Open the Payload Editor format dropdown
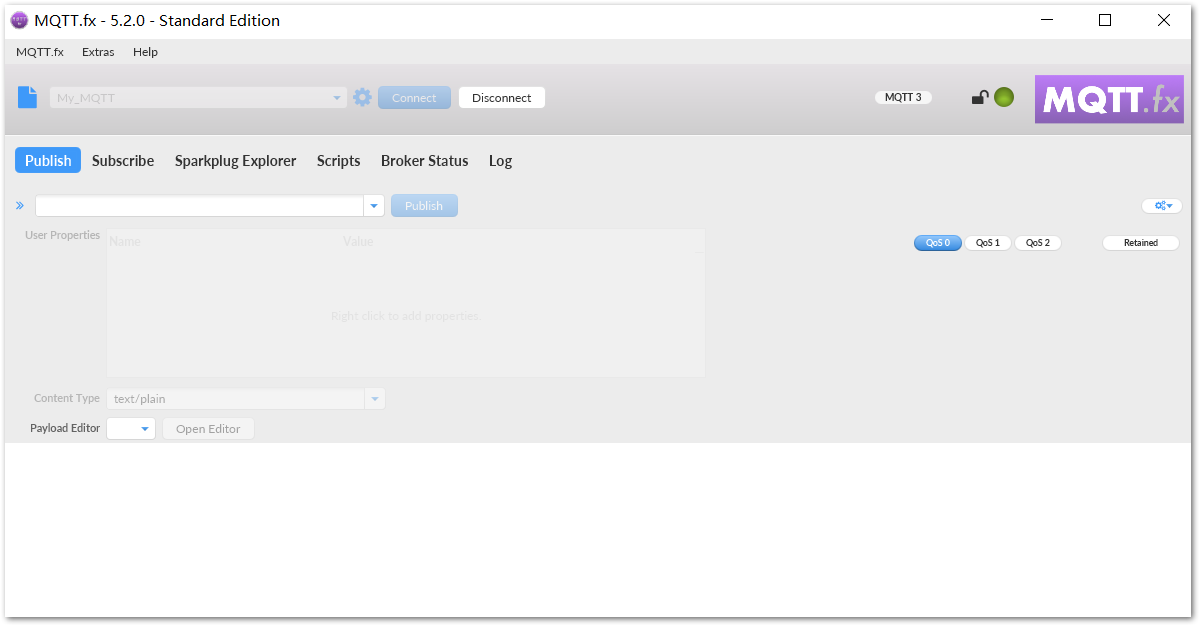This screenshot has width=1200, height=626. coord(131,429)
